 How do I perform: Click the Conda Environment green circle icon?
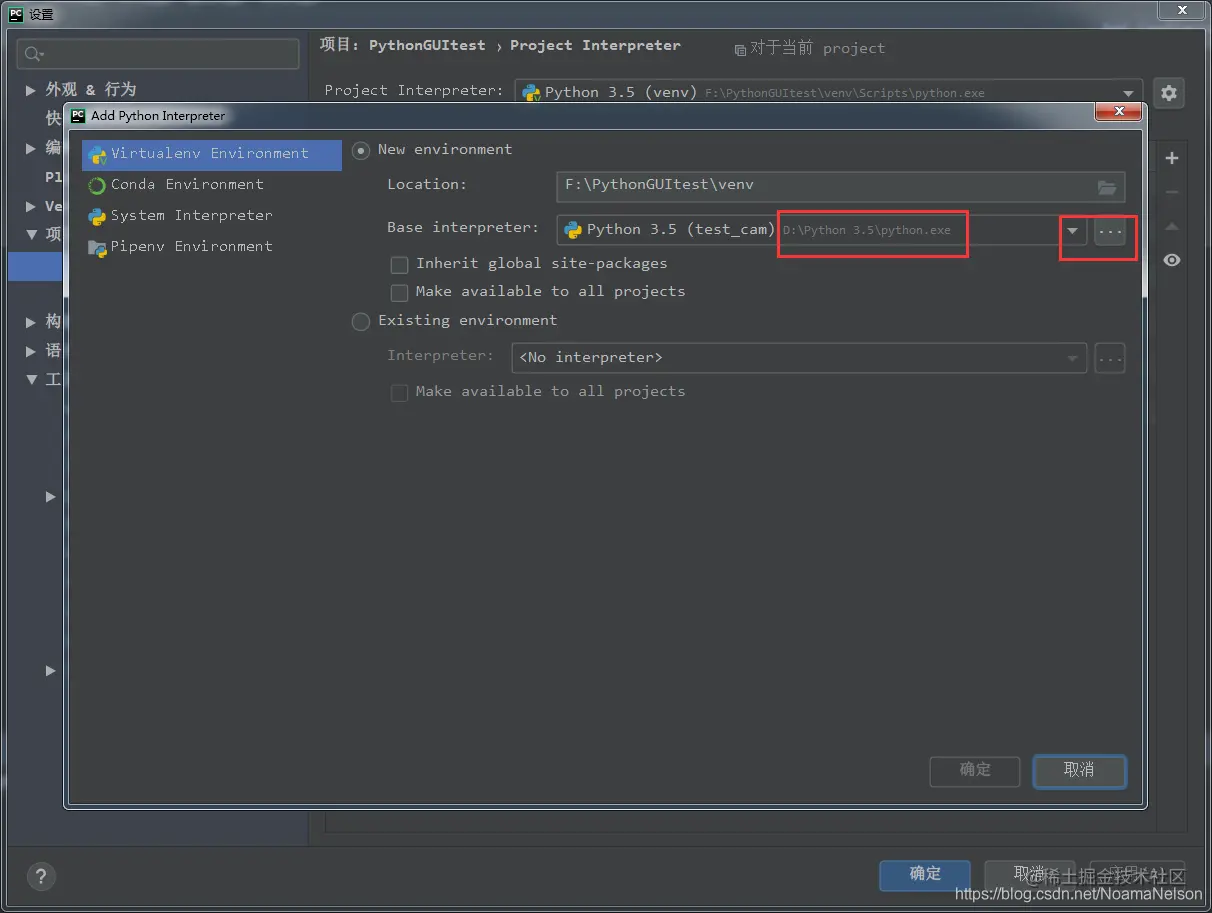[97, 186]
